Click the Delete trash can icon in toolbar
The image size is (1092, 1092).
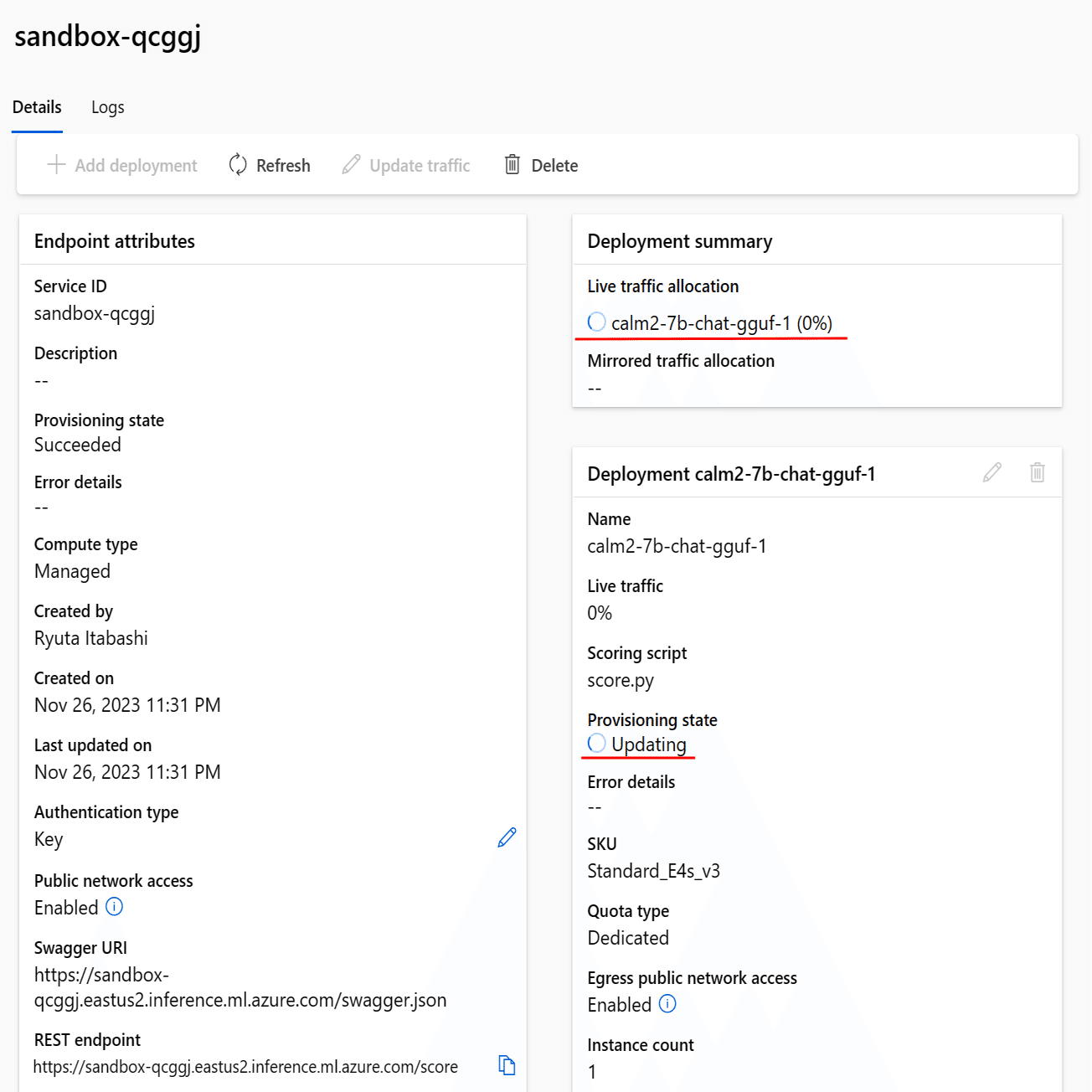pos(513,164)
